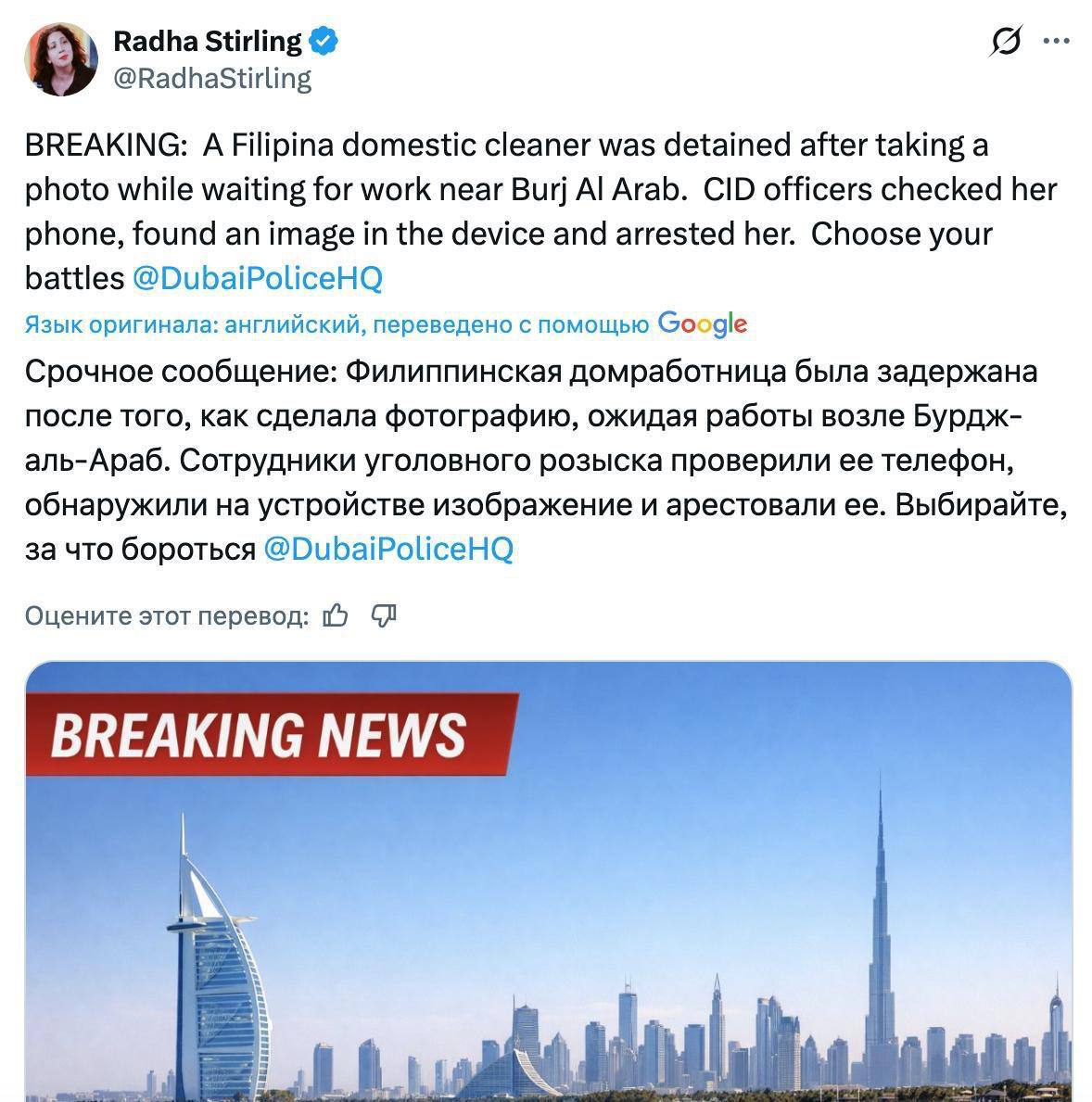Click the Grok slashed-circle icon
The image size is (1092, 1102).
tap(1005, 41)
